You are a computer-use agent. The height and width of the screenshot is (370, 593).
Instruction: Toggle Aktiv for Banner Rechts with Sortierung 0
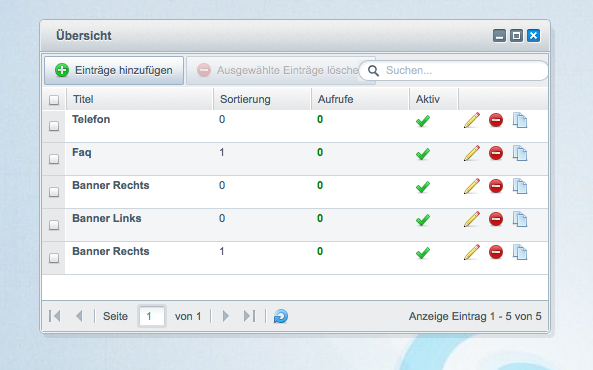[x=423, y=187]
